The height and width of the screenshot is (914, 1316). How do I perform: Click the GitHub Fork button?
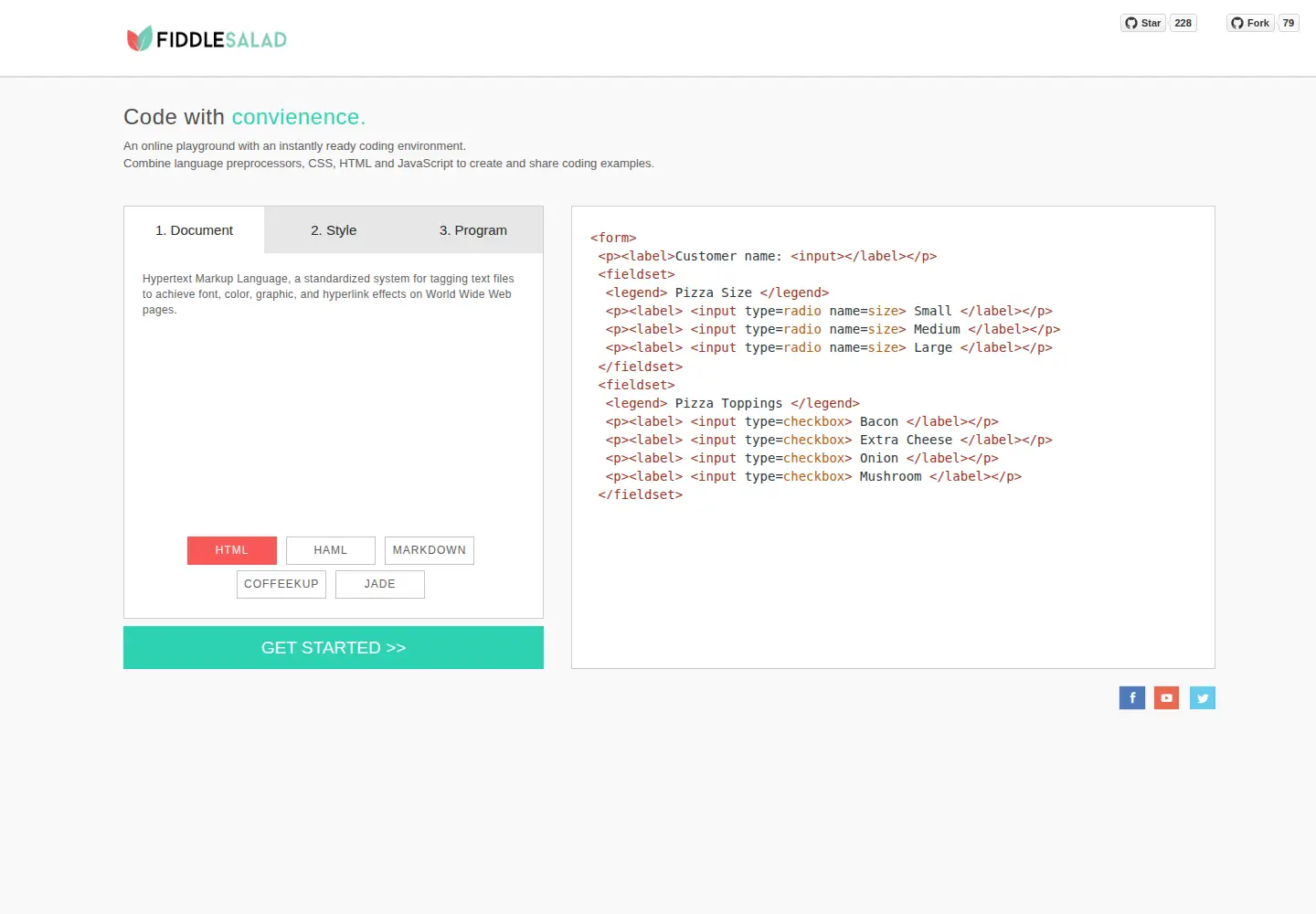pyautogui.click(x=1250, y=23)
